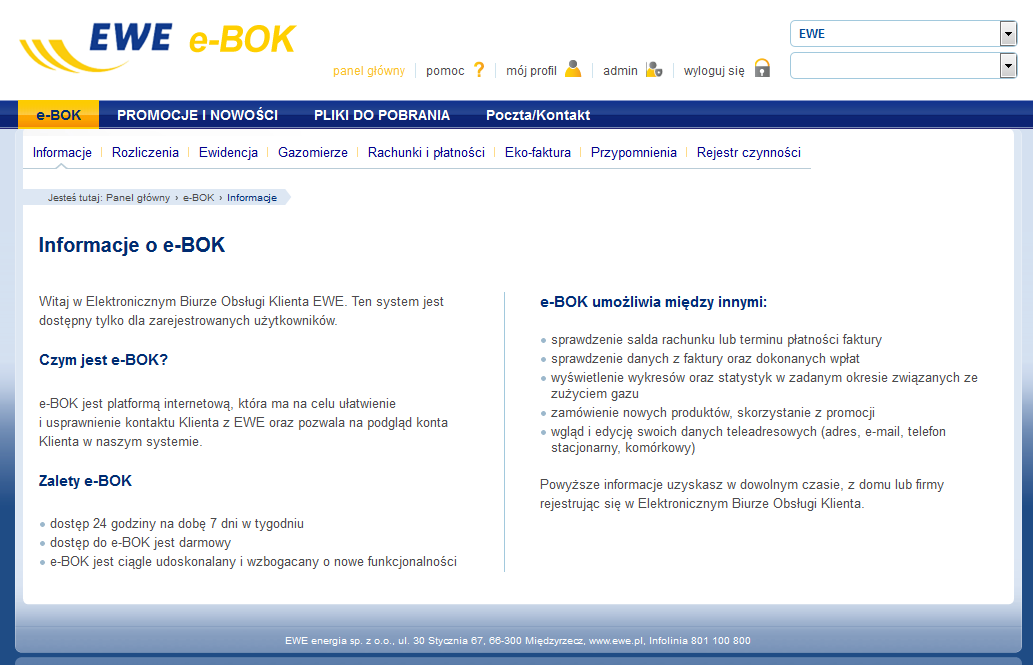Open the empty second dropdown arrow
1033x665 pixels.
[1008, 66]
